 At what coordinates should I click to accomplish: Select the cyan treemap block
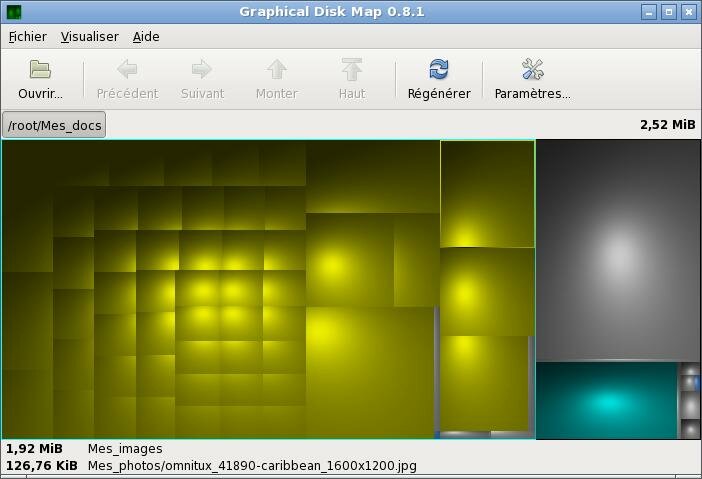(607, 401)
